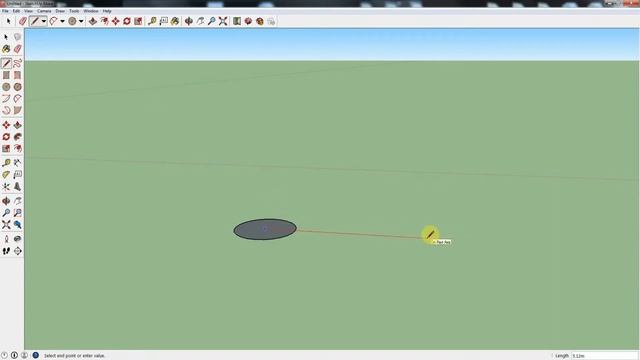Activate Orbit in the top toolbar
The image size is (640, 360).
coord(189,21)
